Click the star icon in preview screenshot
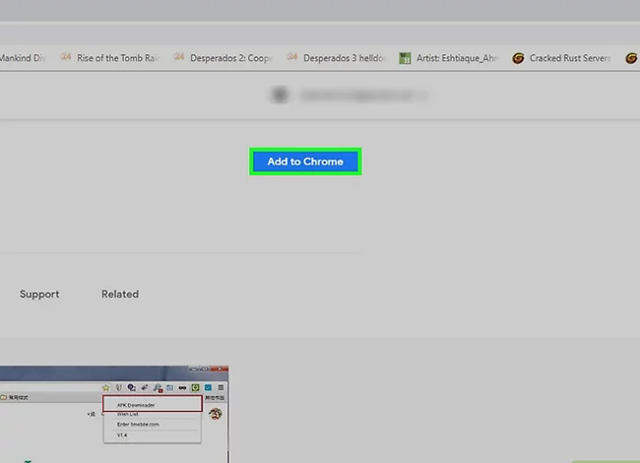640x463 pixels. [x=104, y=387]
